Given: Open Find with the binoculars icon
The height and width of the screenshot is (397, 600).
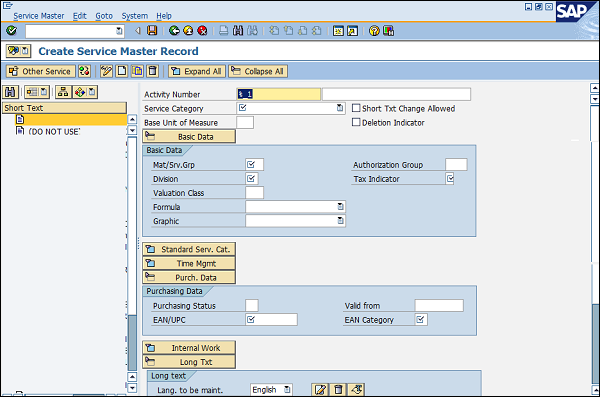Looking at the screenshot, I should pyautogui.click(x=238, y=31).
